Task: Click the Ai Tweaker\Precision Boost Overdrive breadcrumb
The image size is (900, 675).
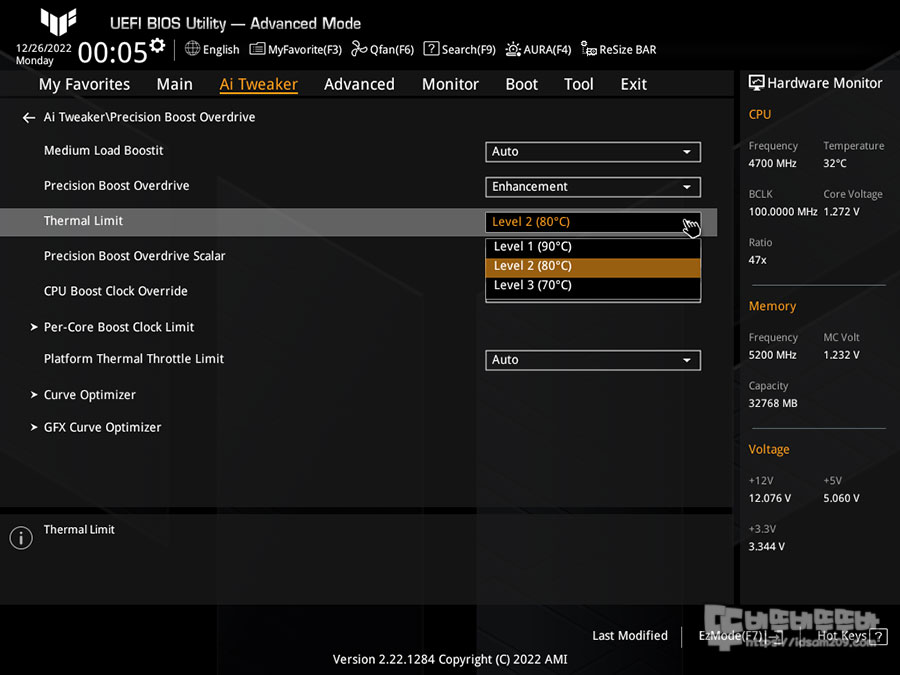Action: pyautogui.click(x=149, y=117)
